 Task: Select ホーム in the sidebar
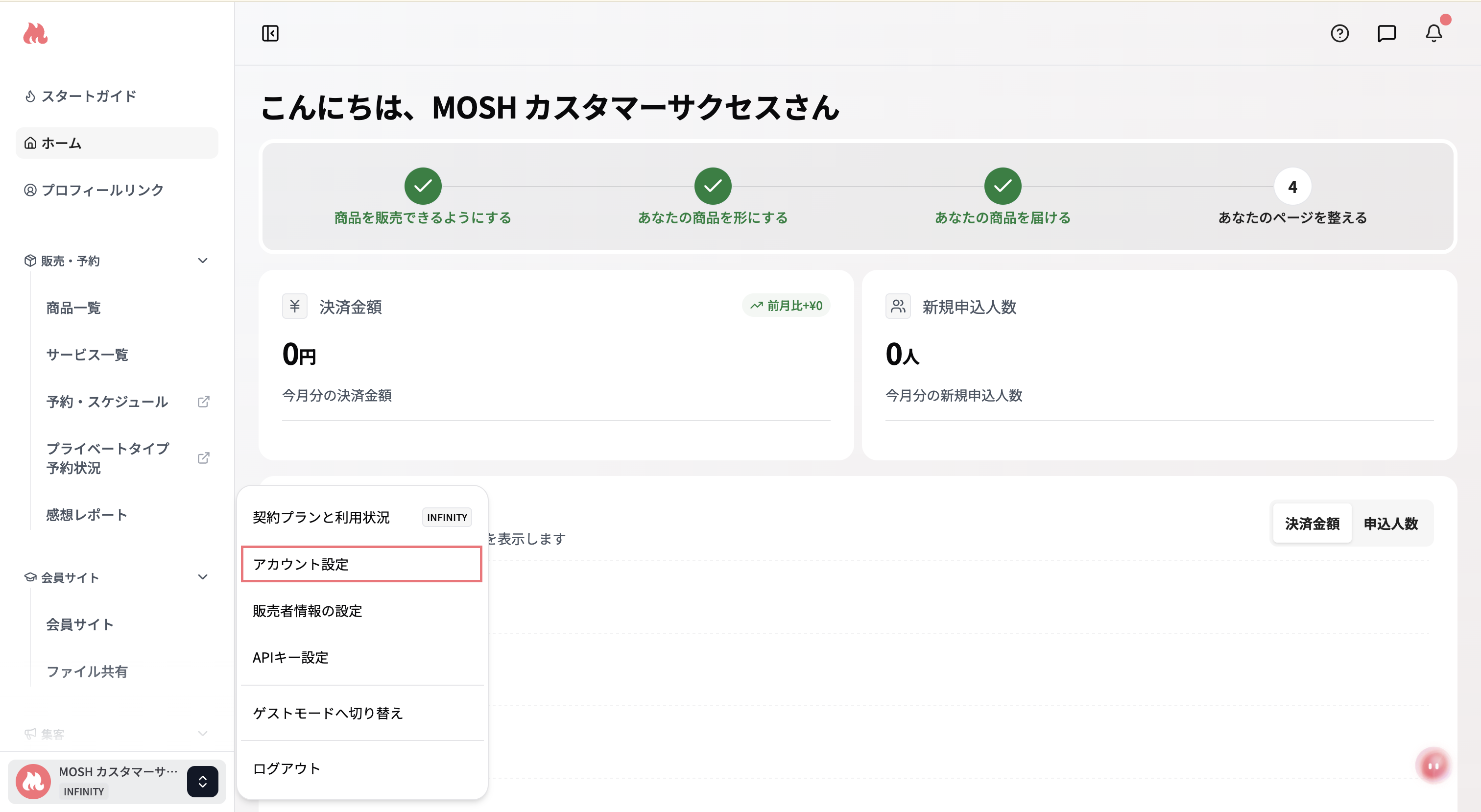pos(117,143)
